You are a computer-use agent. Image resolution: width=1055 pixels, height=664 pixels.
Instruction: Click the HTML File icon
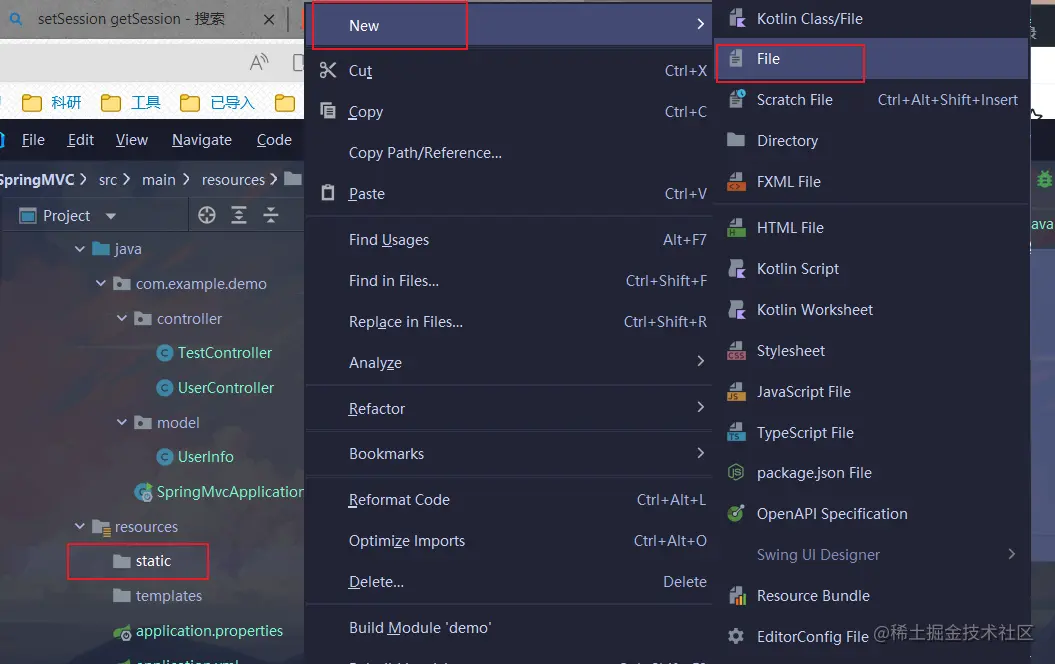click(737, 228)
